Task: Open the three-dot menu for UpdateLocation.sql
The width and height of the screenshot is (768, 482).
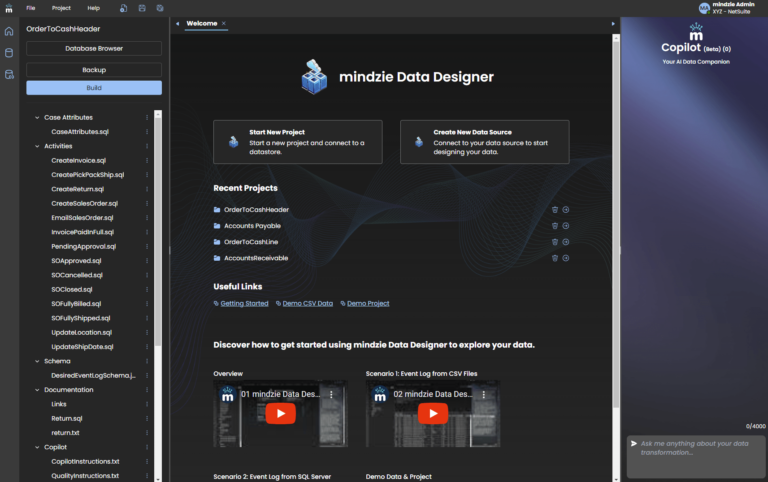Action: coord(147,333)
